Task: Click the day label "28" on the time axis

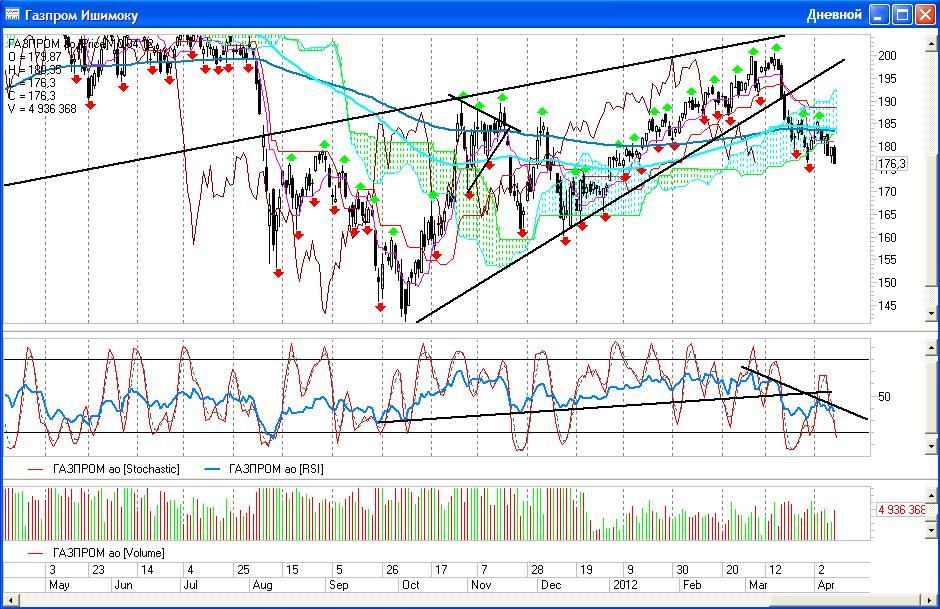Action: (537, 570)
